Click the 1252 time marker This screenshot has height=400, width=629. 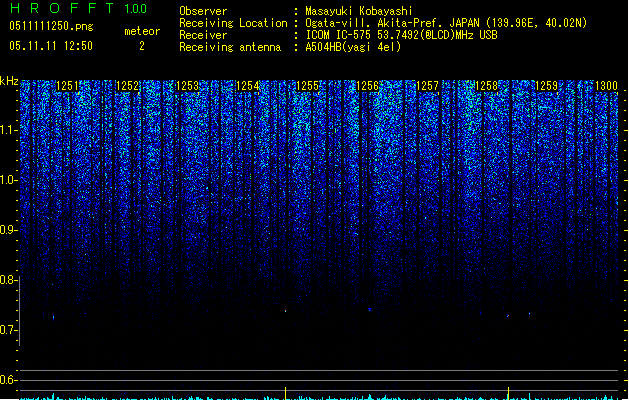(127, 86)
